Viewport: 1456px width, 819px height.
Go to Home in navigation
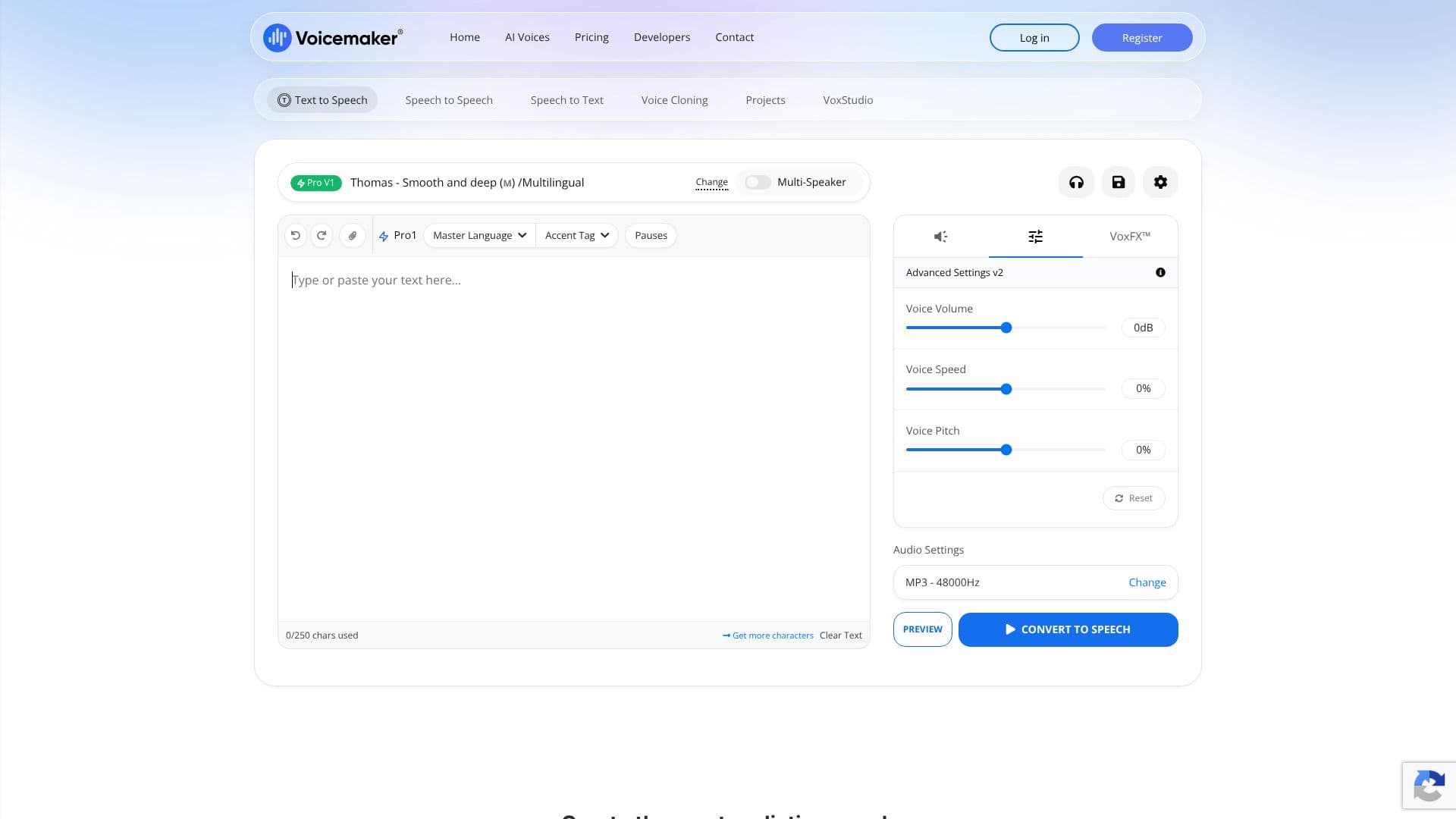pyautogui.click(x=465, y=37)
